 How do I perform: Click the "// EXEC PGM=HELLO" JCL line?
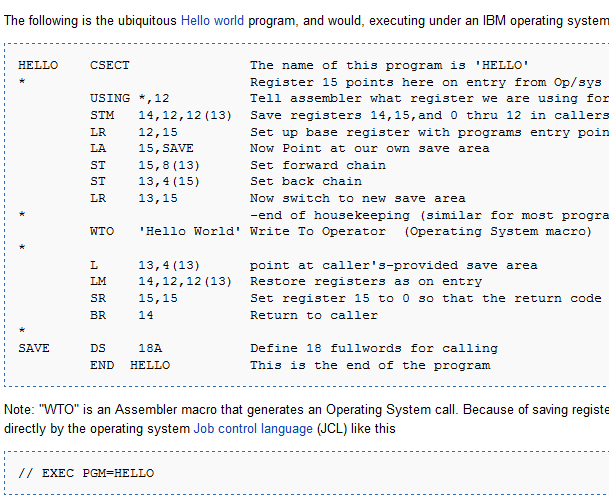coord(86,472)
